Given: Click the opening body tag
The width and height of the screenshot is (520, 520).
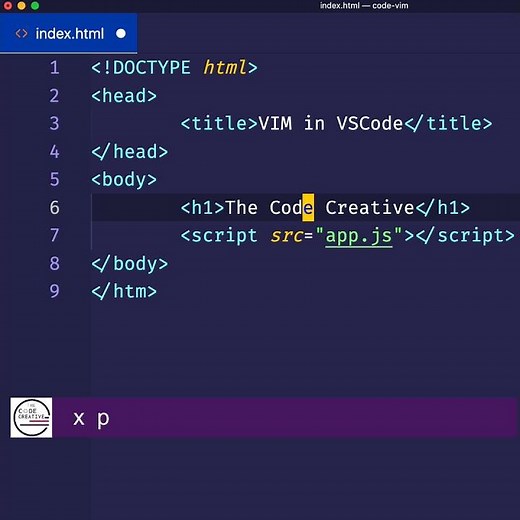Looking at the screenshot, I should click(124, 180).
